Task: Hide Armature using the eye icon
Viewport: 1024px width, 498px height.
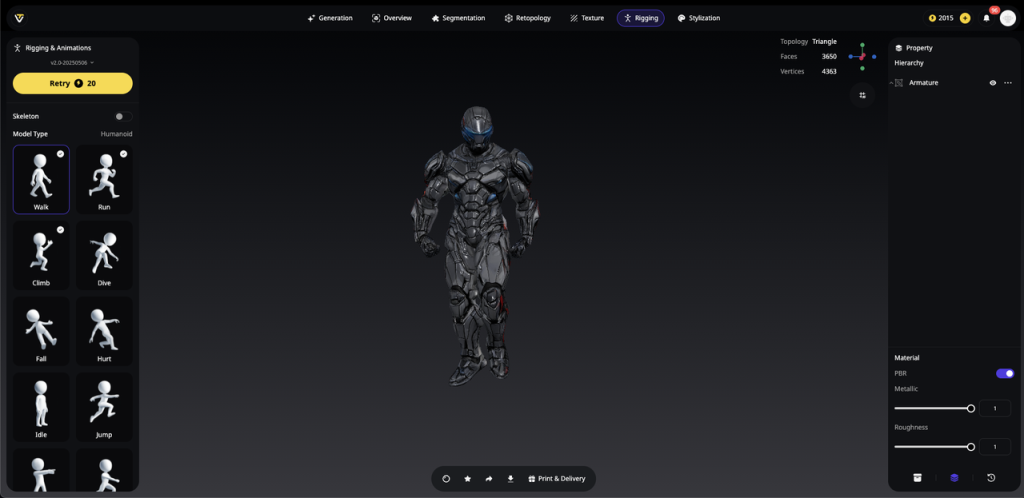Action: [993, 83]
